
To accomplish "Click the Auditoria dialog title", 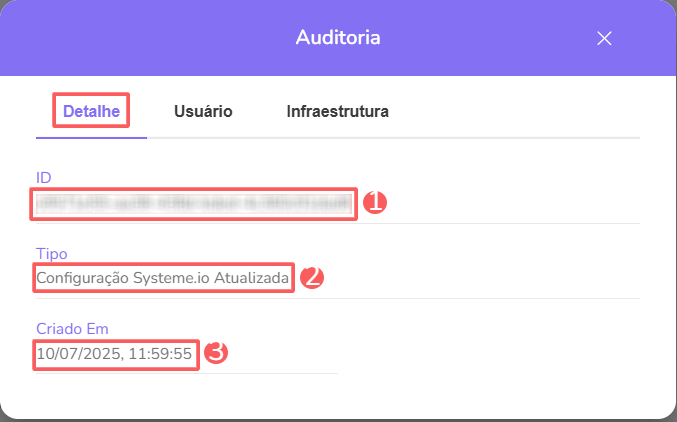I will [x=338, y=38].
